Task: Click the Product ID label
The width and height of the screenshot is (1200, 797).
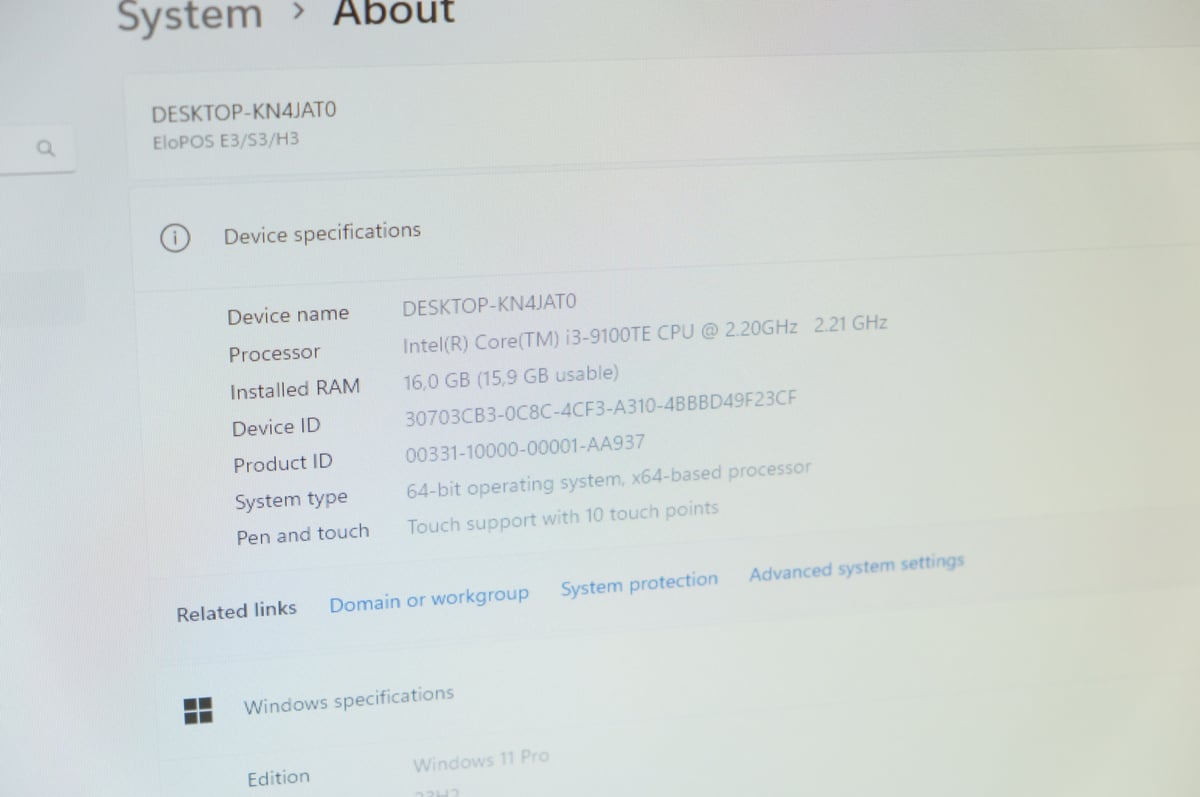Action: coord(283,464)
